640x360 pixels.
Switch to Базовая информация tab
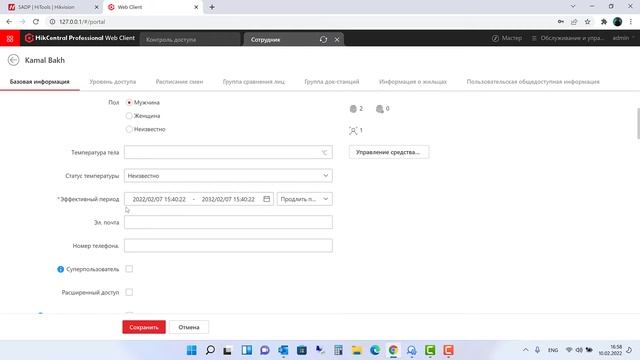tap(40, 82)
